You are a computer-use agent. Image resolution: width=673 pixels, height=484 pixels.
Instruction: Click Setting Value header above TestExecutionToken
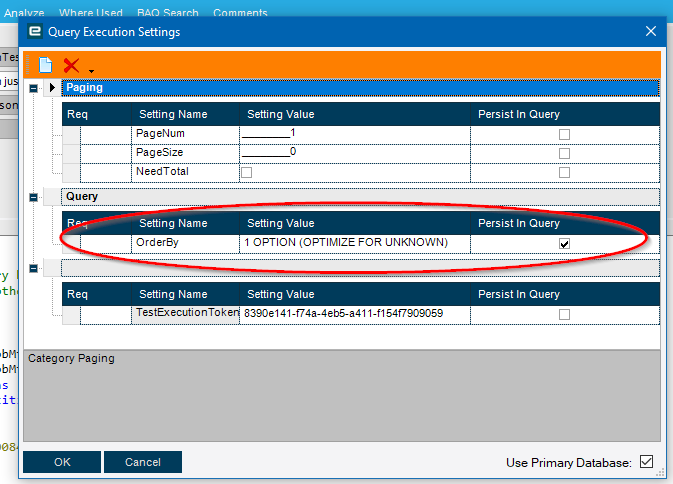pos(355,294)
